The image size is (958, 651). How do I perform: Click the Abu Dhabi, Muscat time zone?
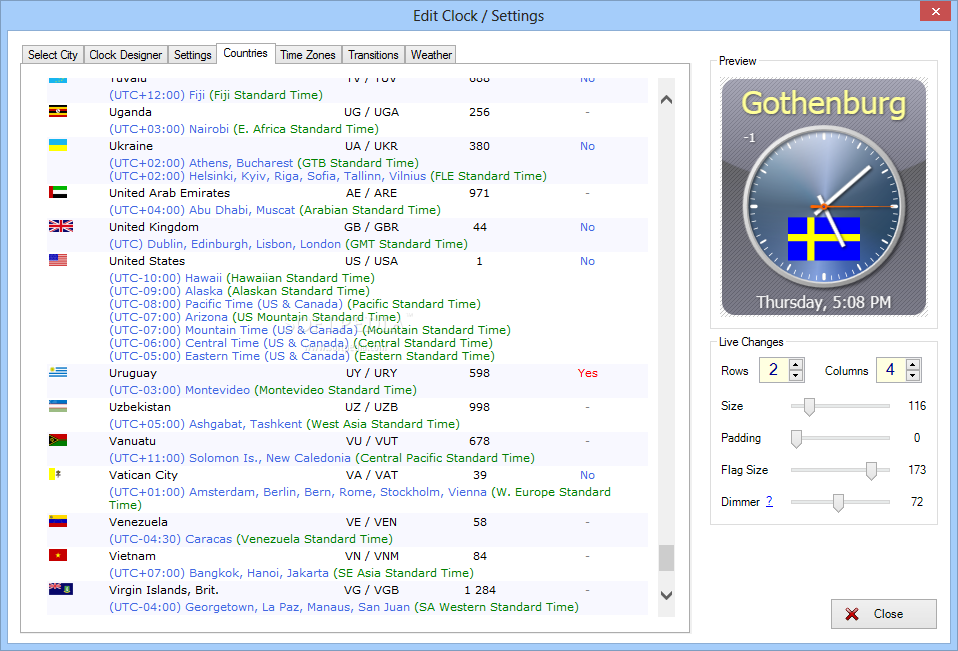[x=275, y=209]
